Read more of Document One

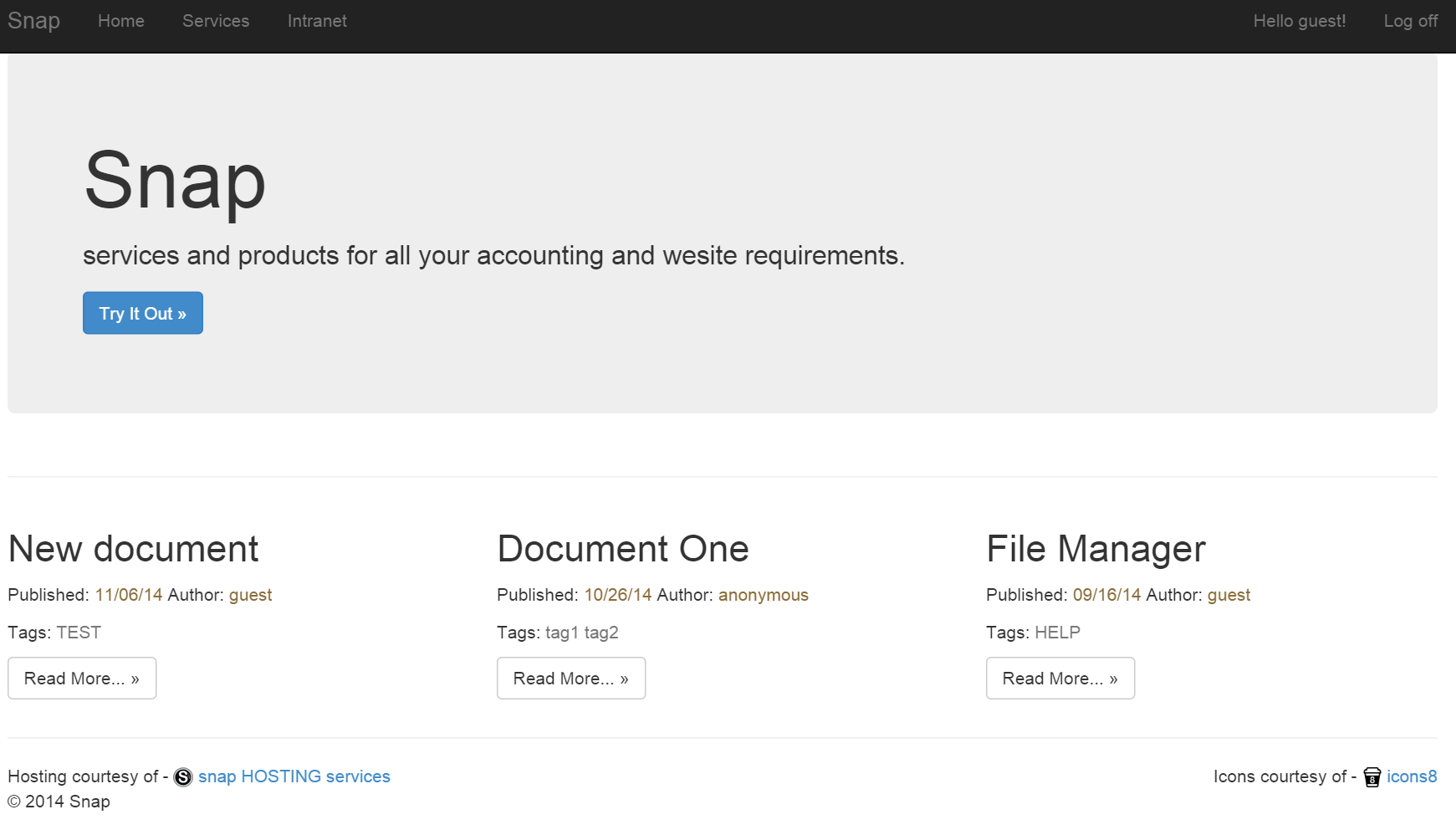pos(571,679)
